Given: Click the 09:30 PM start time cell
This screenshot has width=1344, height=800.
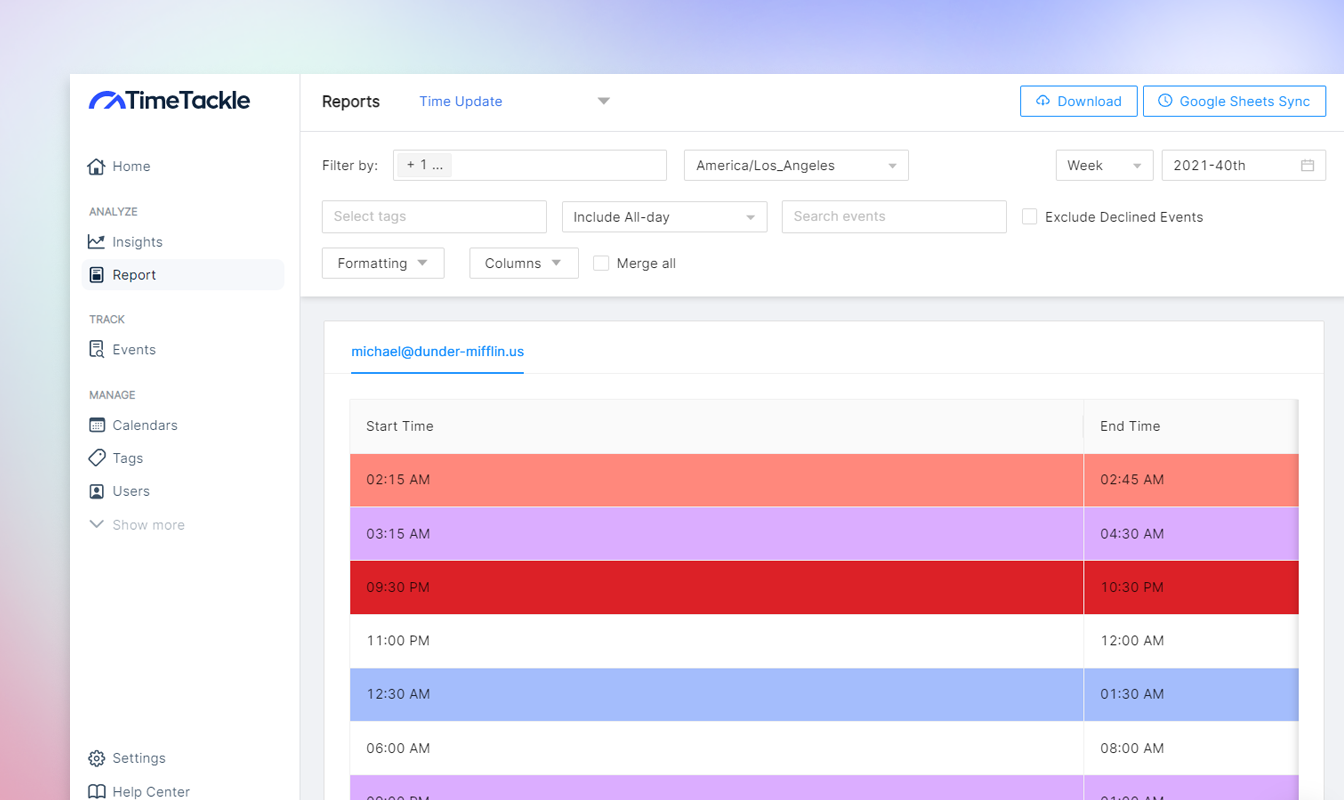Looking at the screenshot, I should [716, 587].
